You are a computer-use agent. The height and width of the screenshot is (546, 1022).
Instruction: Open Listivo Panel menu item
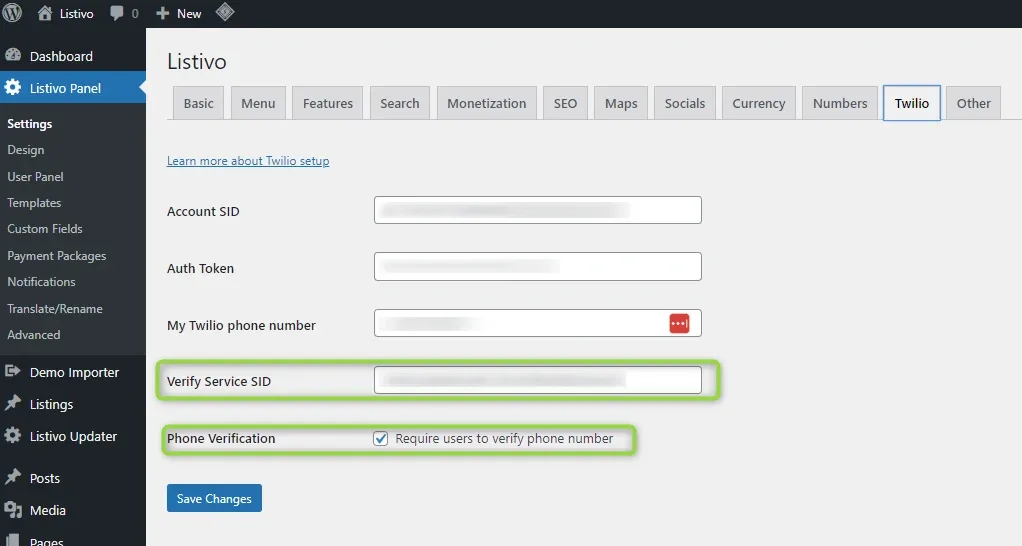pyautogui.click(x=65, y=88)
